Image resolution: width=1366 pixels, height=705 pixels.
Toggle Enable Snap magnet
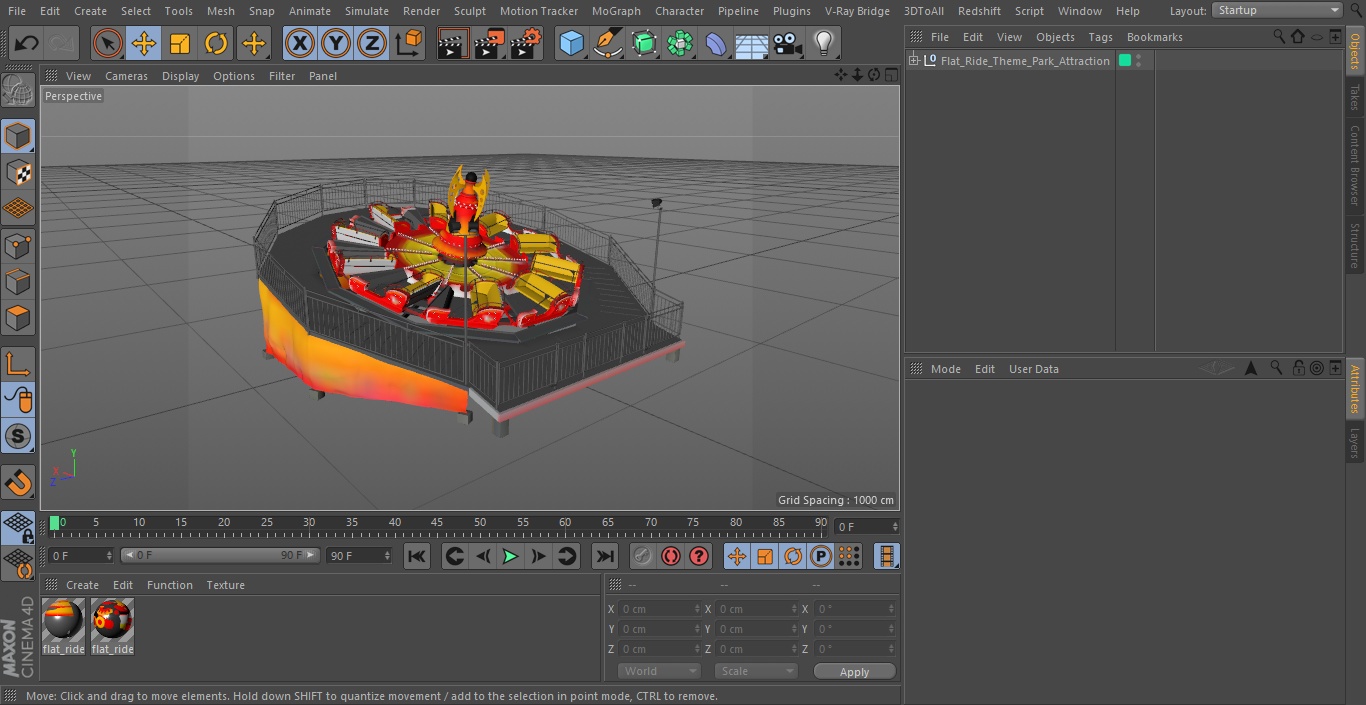18,483
